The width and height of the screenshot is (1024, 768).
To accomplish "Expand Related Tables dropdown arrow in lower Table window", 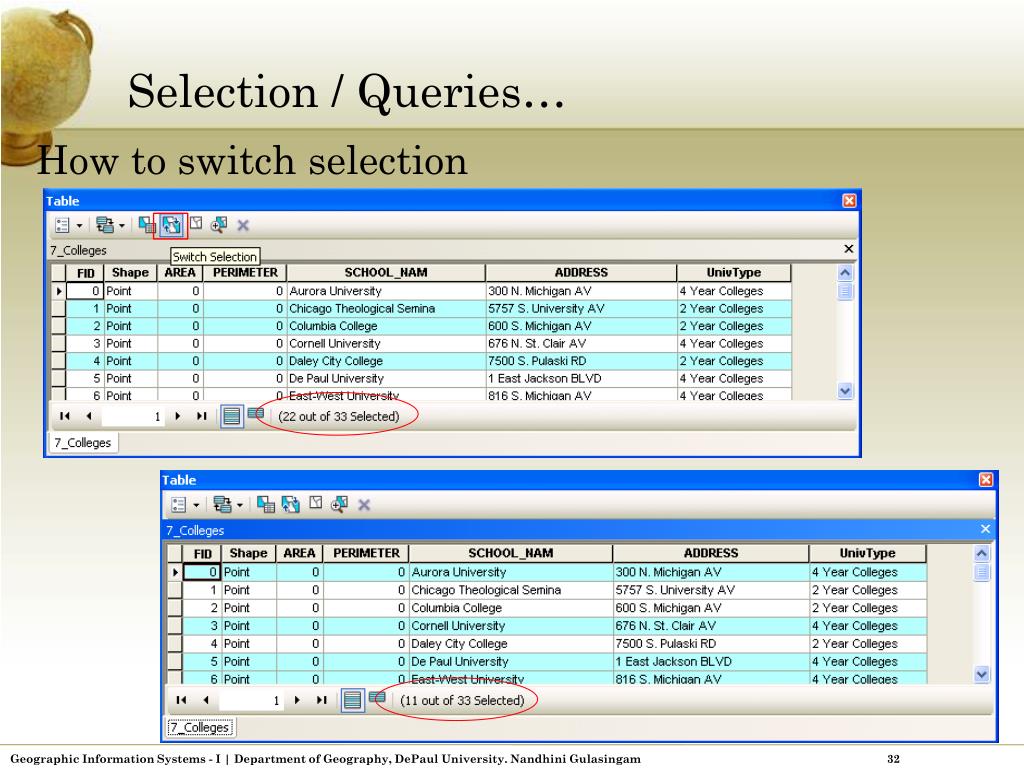I will pos(240,505).
